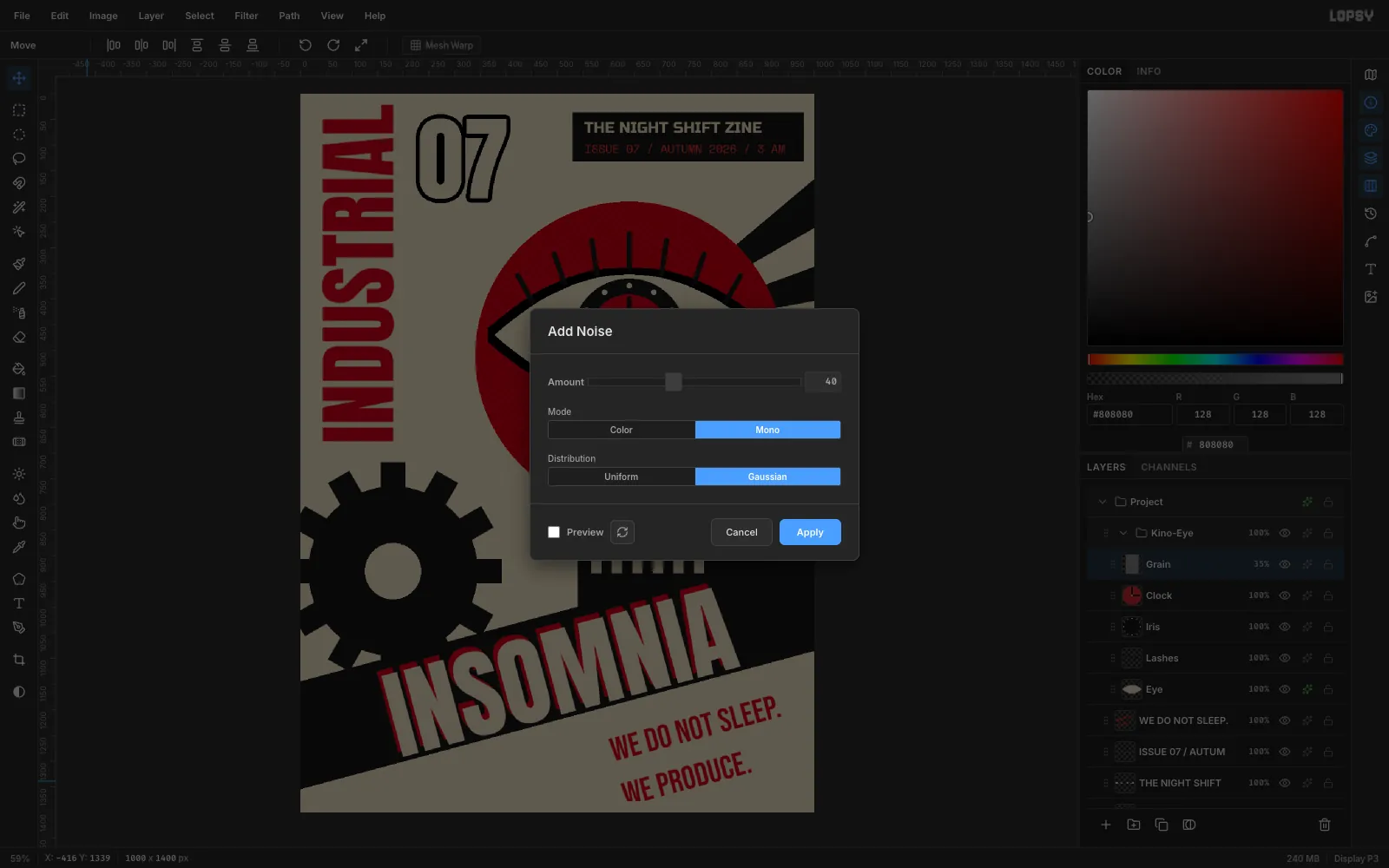
Task: Select the Pen path tool
Action: [19, 628]
